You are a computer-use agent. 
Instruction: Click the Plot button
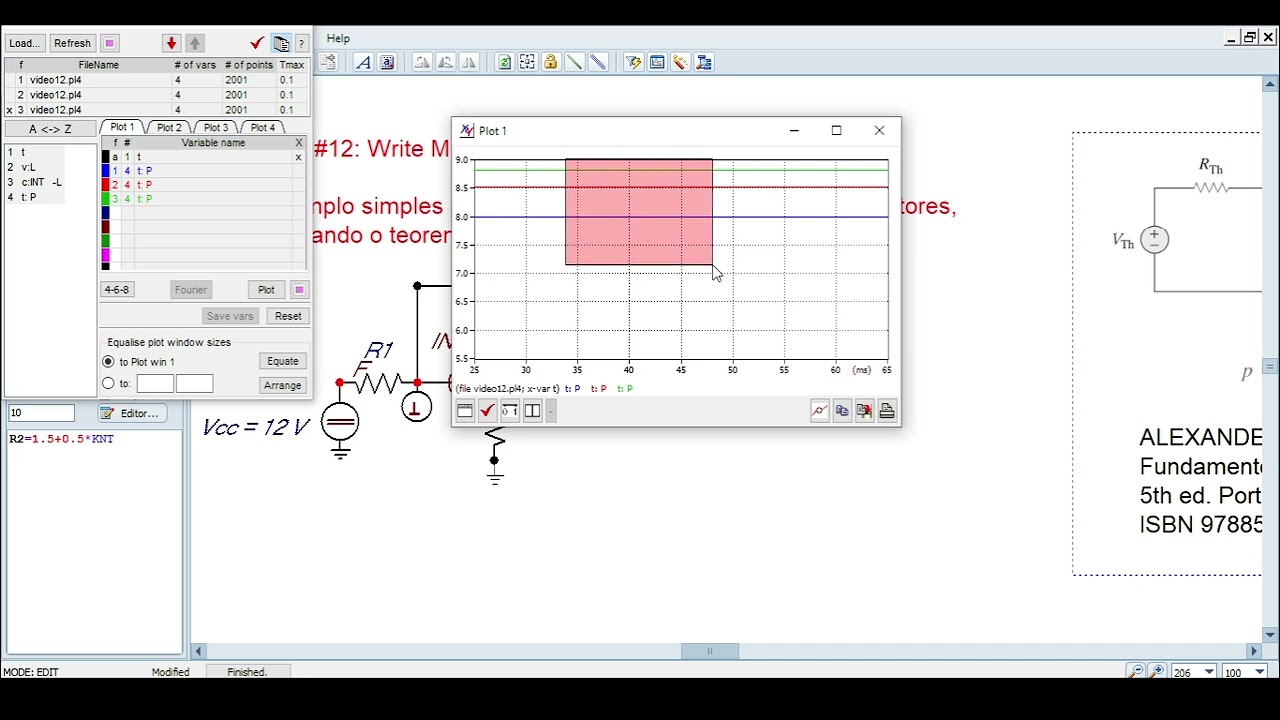[266, 290]
